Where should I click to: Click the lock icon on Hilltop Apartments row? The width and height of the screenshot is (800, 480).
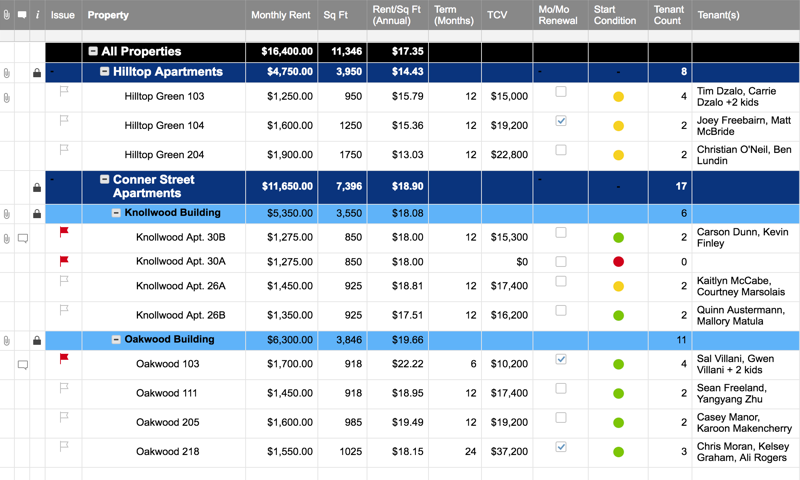point(37,73)
